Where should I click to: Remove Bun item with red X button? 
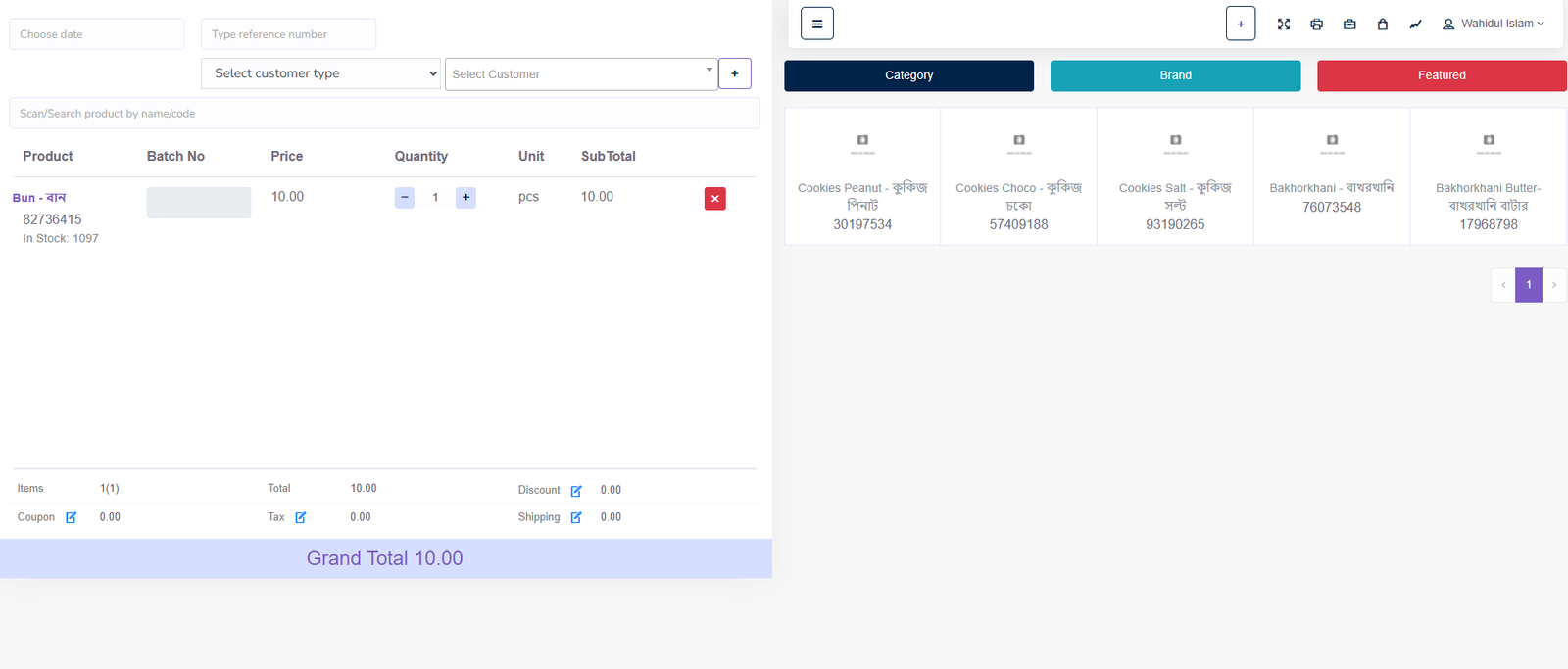click(715, 199)
